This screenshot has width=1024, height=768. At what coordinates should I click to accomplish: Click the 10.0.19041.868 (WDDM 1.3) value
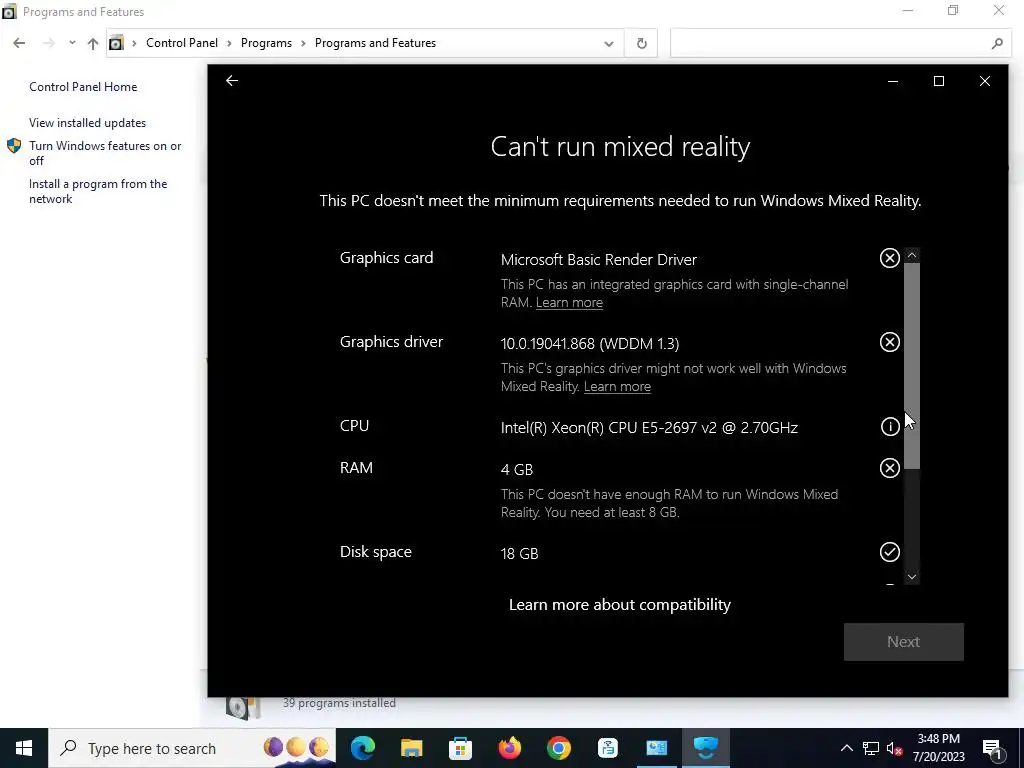(590, 344)
